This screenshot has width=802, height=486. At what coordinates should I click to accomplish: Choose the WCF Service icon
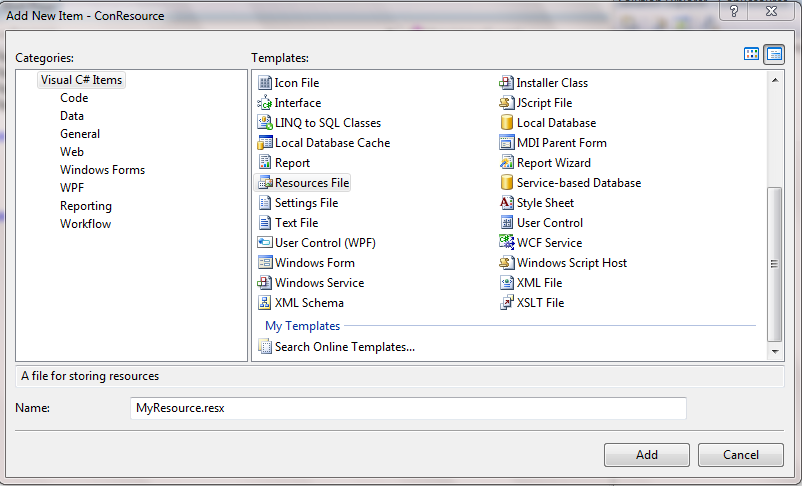point(506,241)
